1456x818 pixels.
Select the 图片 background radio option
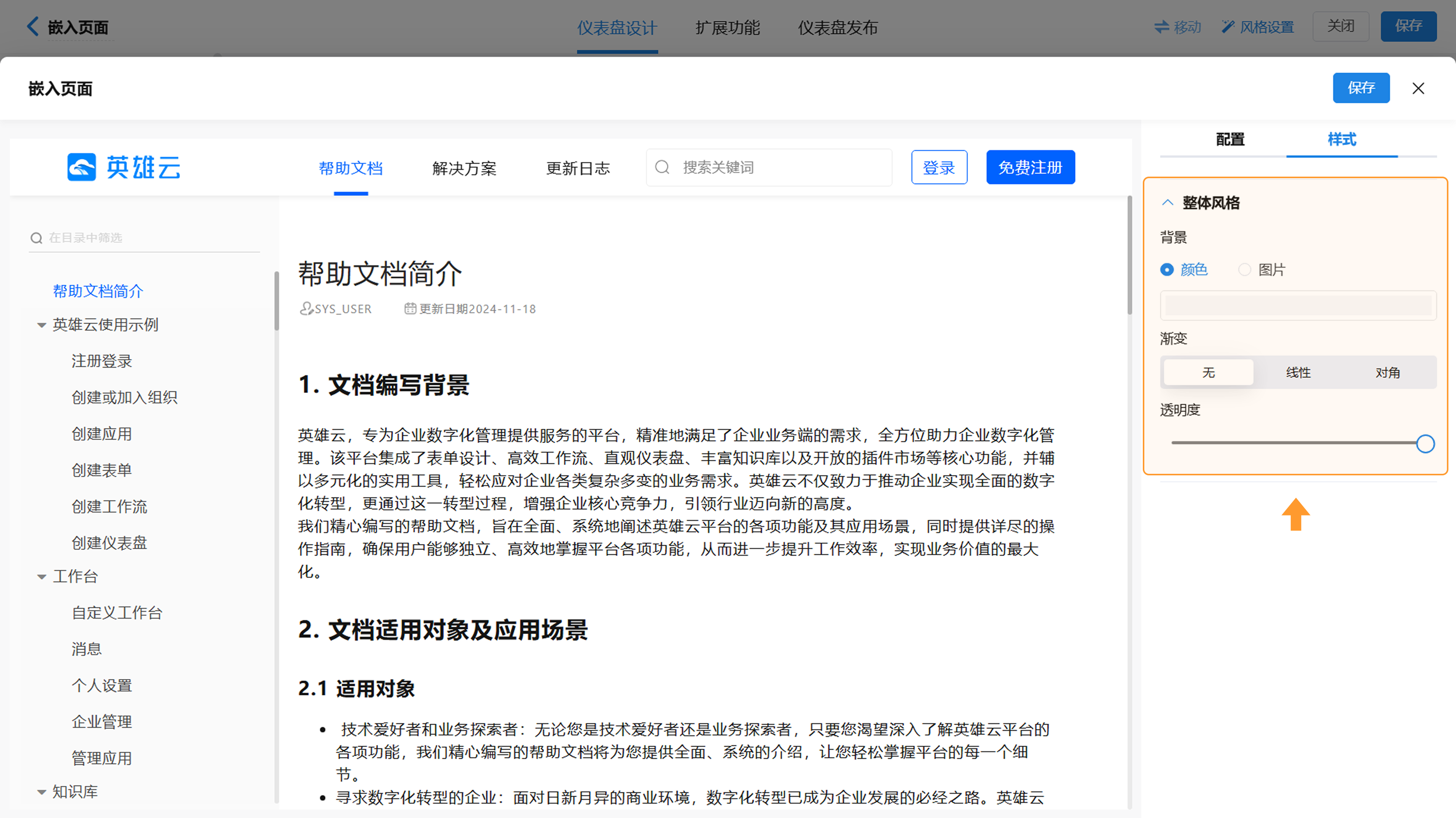tap(1261, 270)
